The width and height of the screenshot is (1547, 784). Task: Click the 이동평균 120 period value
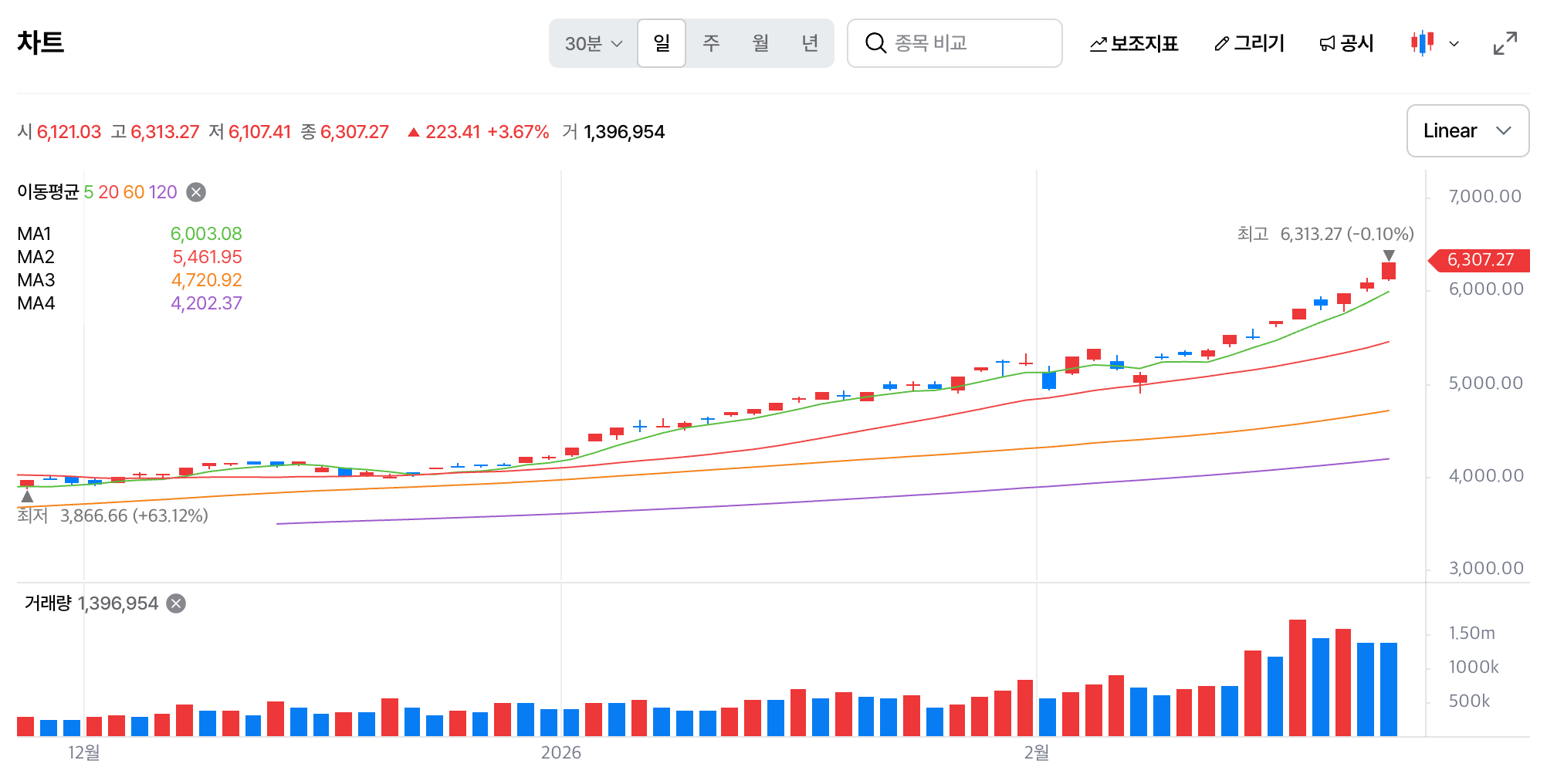coord(163,192)
